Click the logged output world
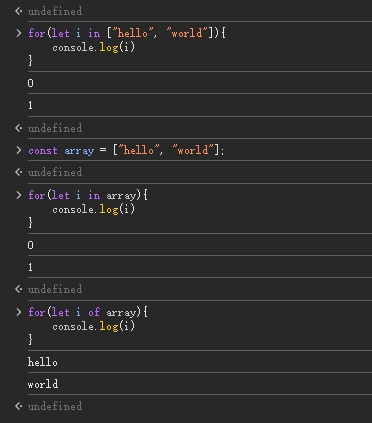Image resolution: width=372 pixels, height=423 pixels. click(43, 384)
